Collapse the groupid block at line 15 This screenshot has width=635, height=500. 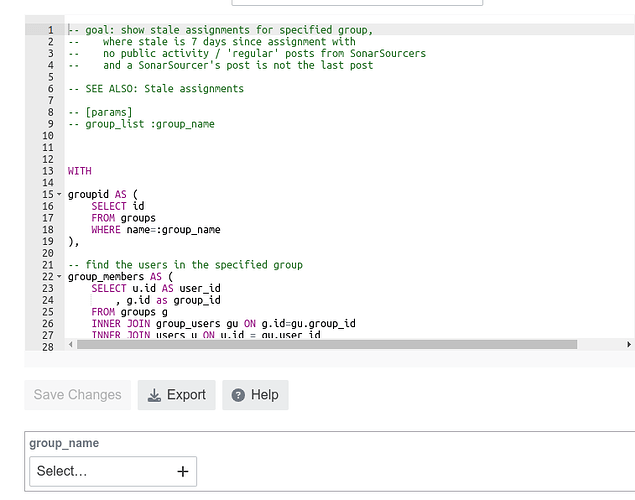point(59,194)
